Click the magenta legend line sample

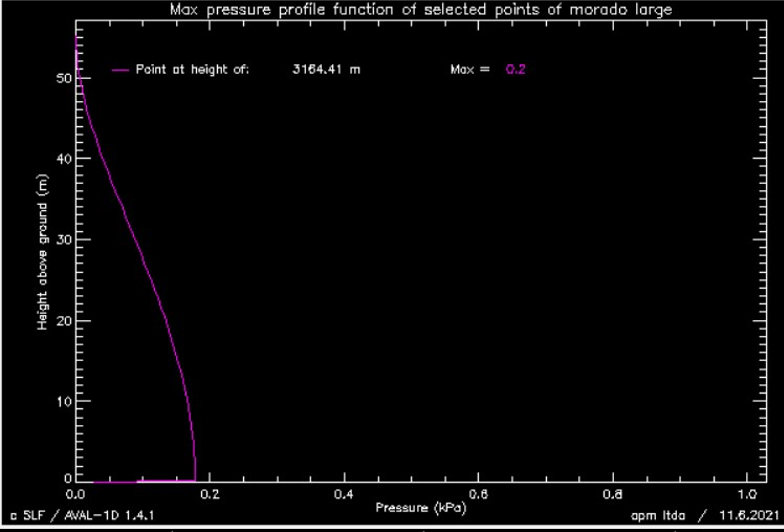pos(121,70)
